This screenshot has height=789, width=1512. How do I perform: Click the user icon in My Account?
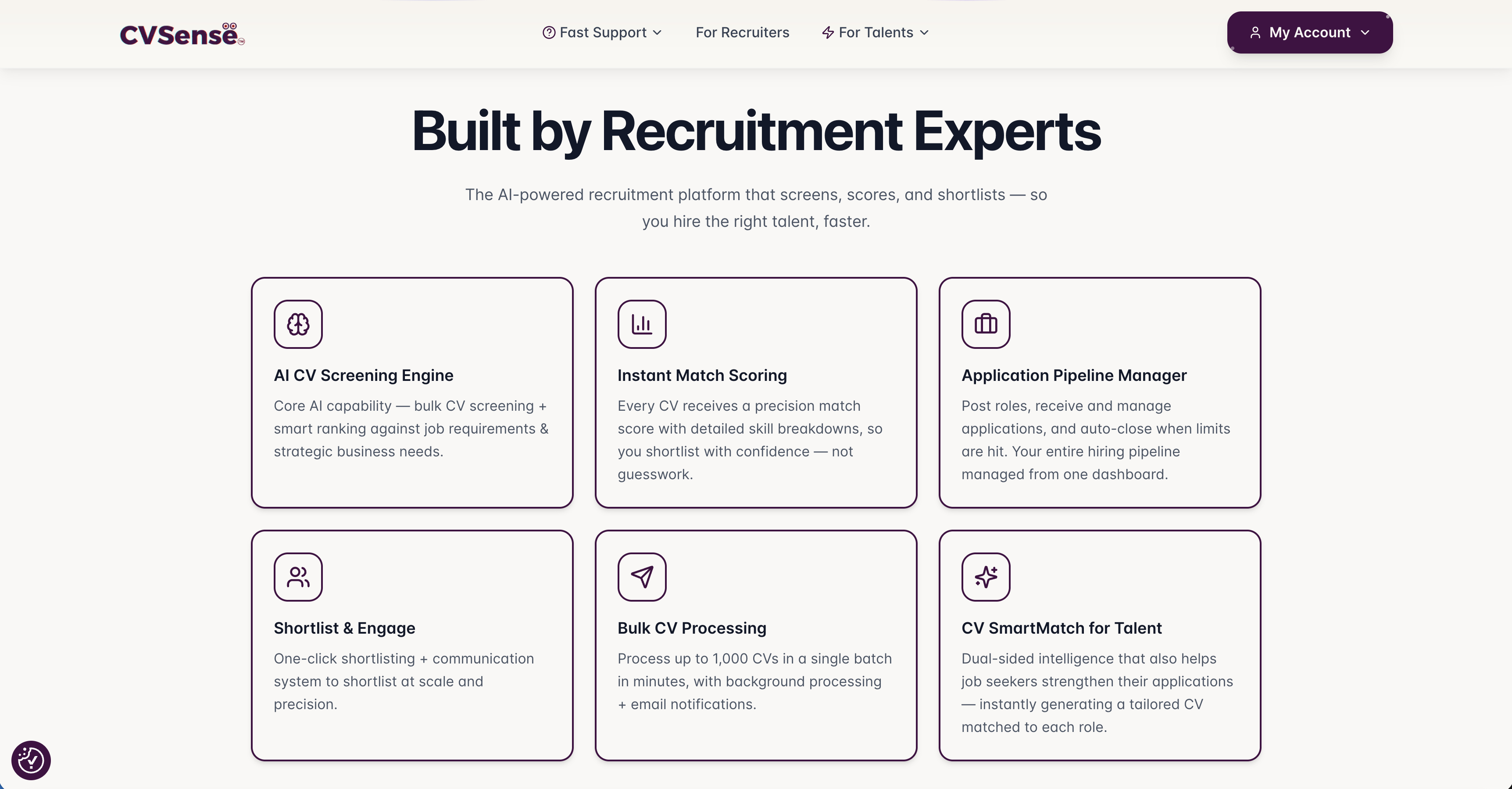coord(1255,32)
